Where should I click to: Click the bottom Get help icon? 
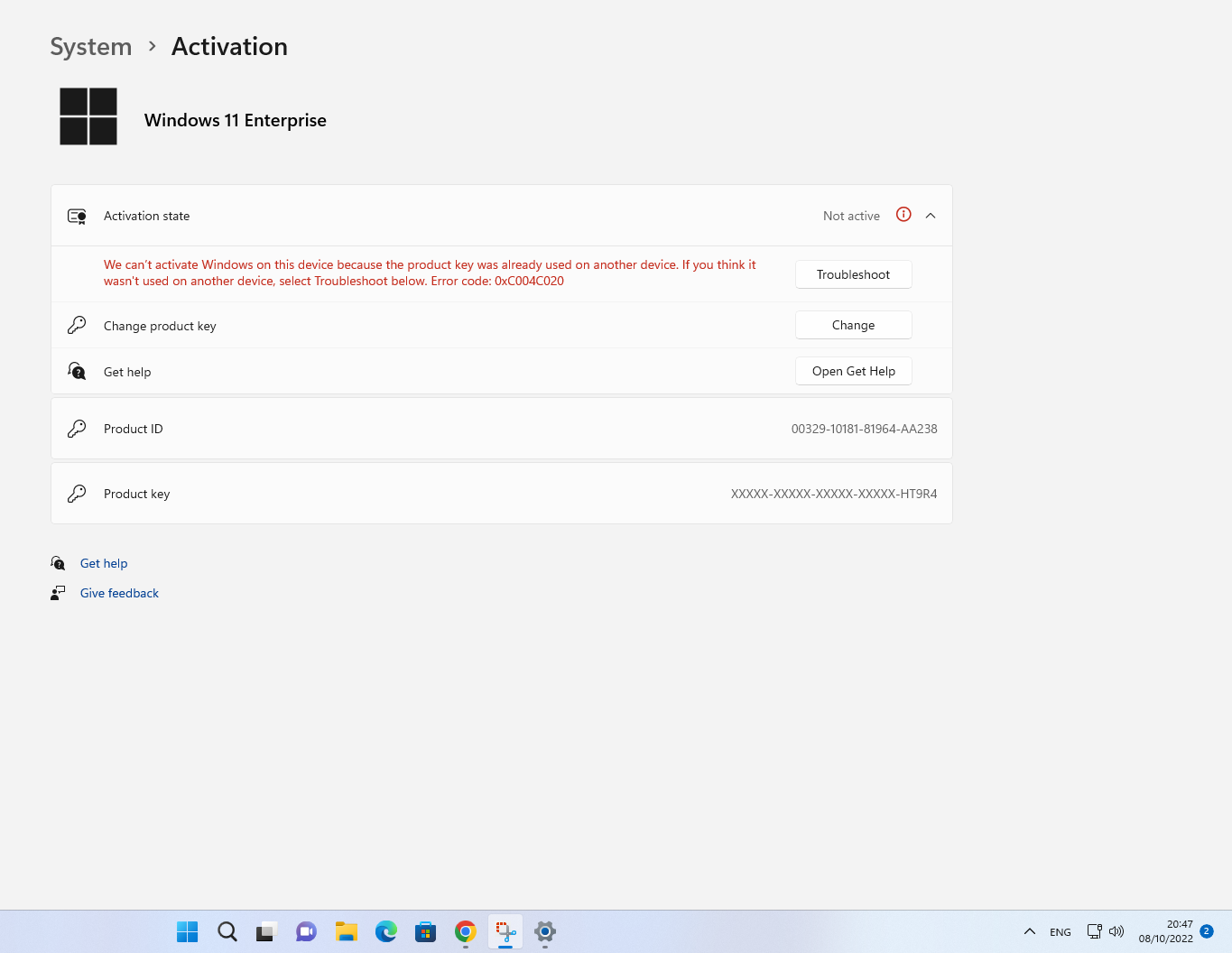(x=58, y=563)
